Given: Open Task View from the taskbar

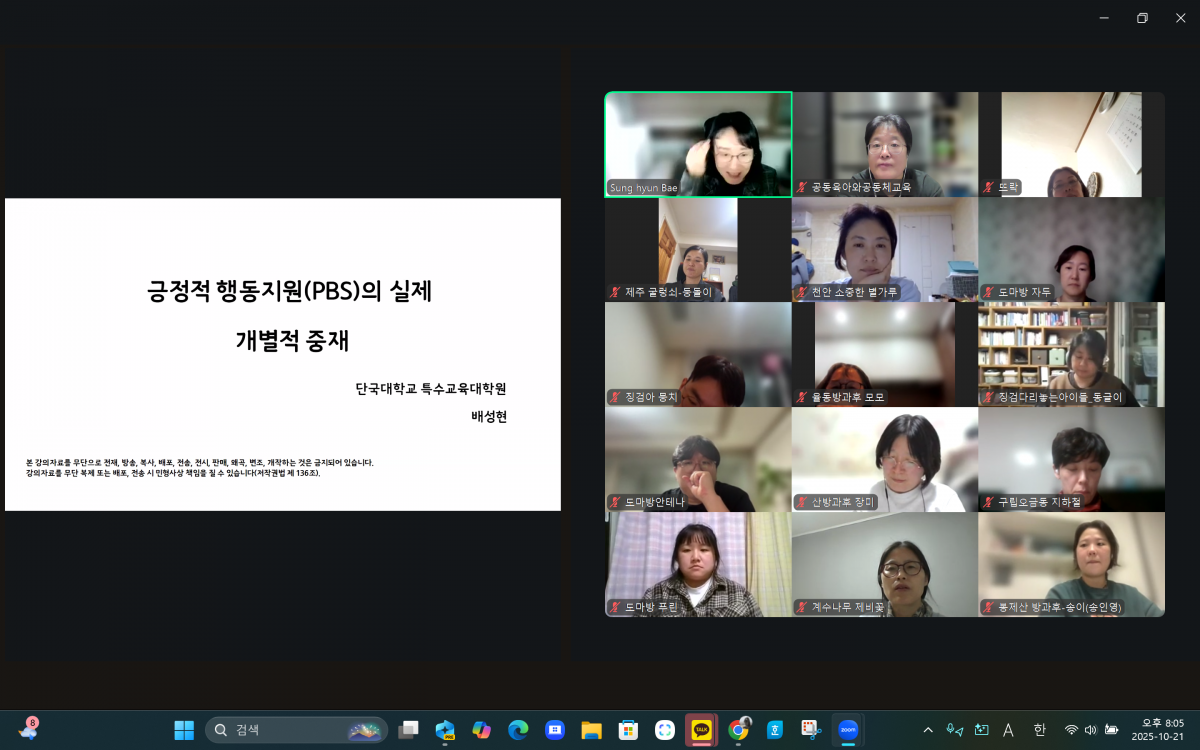Looking at the screenshot, I should click(x=408, y=730).
